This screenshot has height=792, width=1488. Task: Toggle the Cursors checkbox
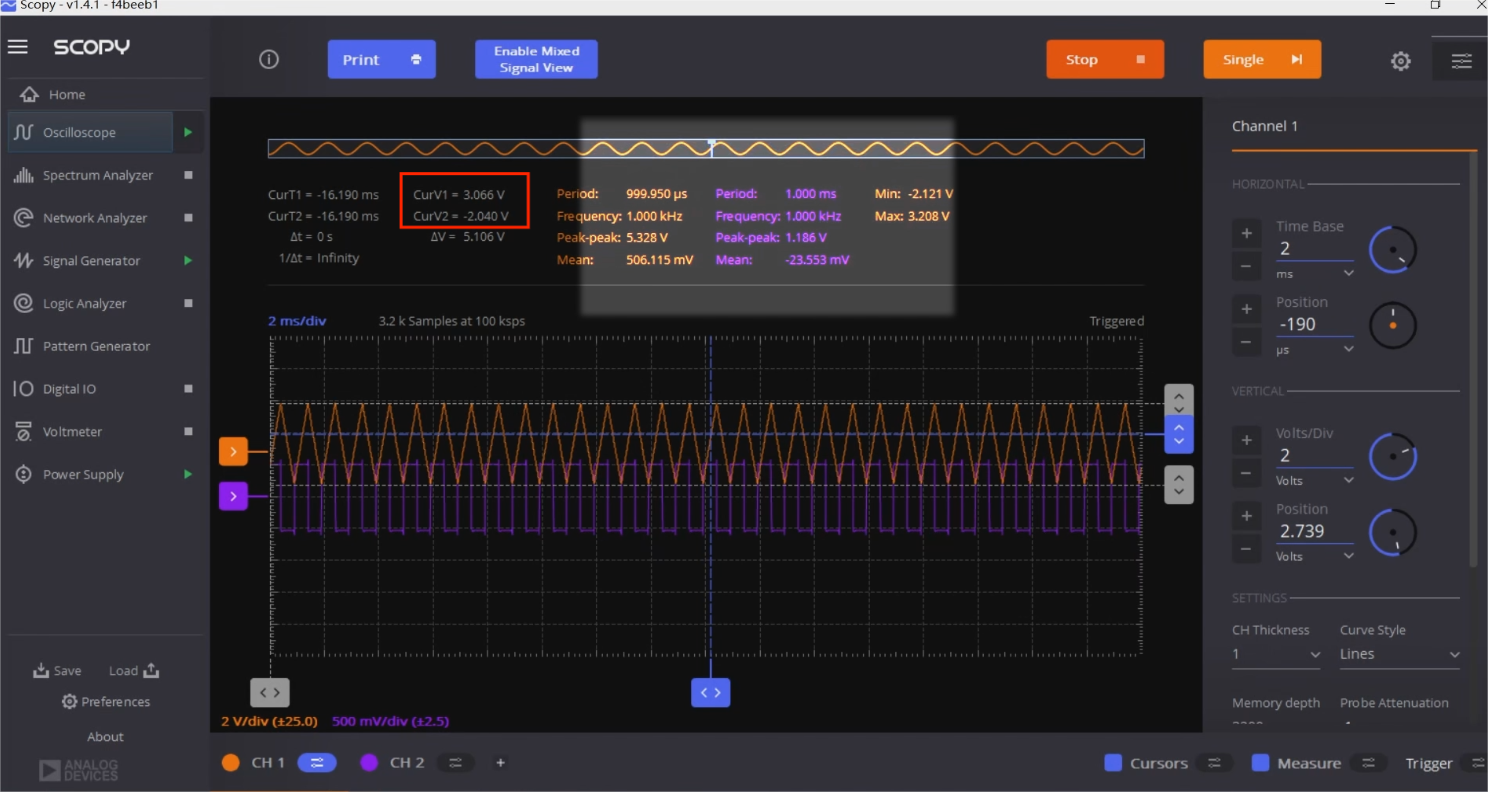1113,763
